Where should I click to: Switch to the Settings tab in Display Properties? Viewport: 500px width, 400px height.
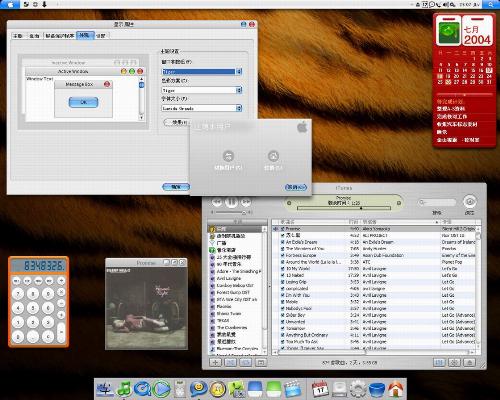click(101, 36)
